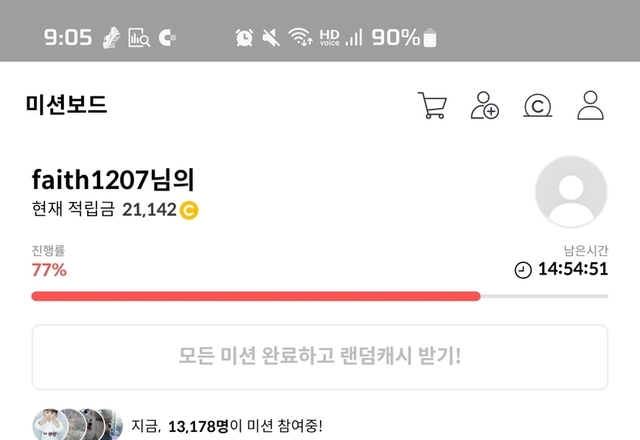The image size is (640, 440).
Task: Tap the alarm icon in status bar
Action: click(244, 38)
